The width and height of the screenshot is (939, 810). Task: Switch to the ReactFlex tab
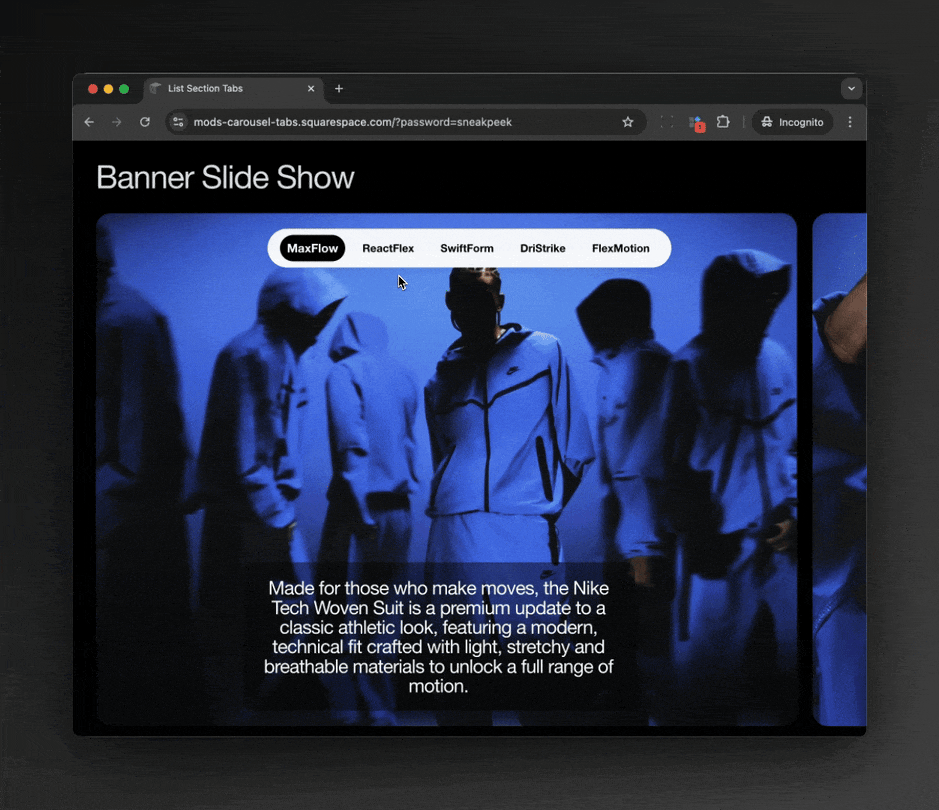click(388, 248)
